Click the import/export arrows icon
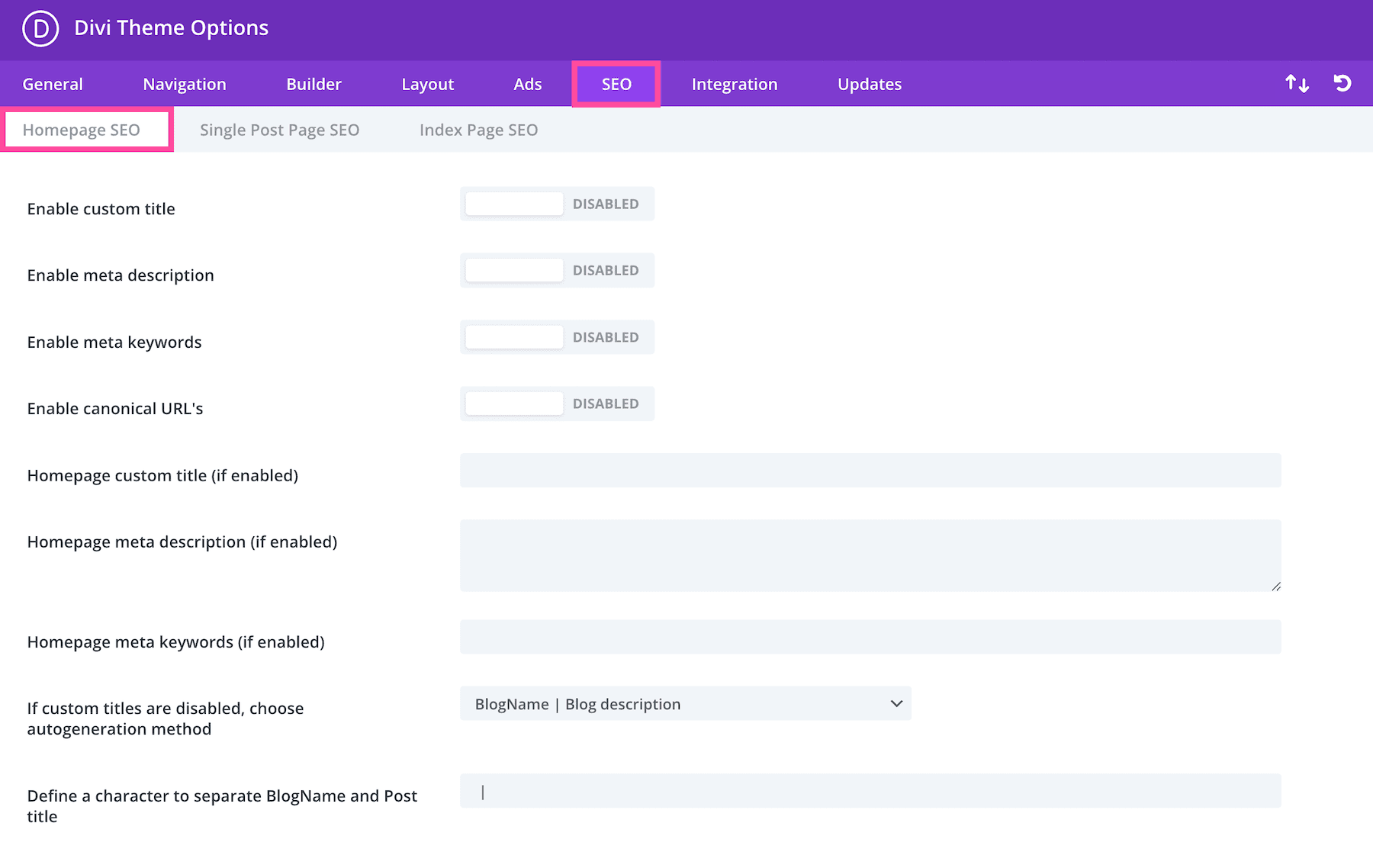The width and height of the screenshot is (1373, 868). coord(1297,83)
